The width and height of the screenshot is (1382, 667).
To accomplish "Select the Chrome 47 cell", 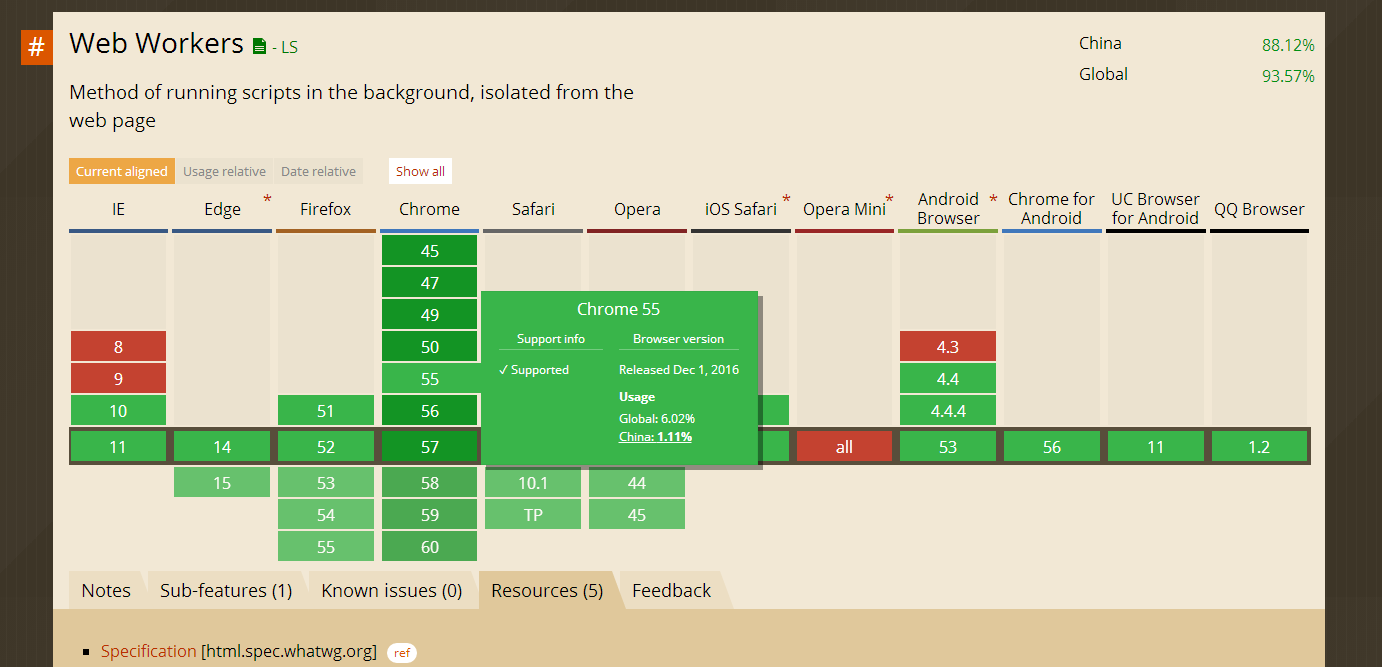I will pyautogui.click(x=429, y=283).
